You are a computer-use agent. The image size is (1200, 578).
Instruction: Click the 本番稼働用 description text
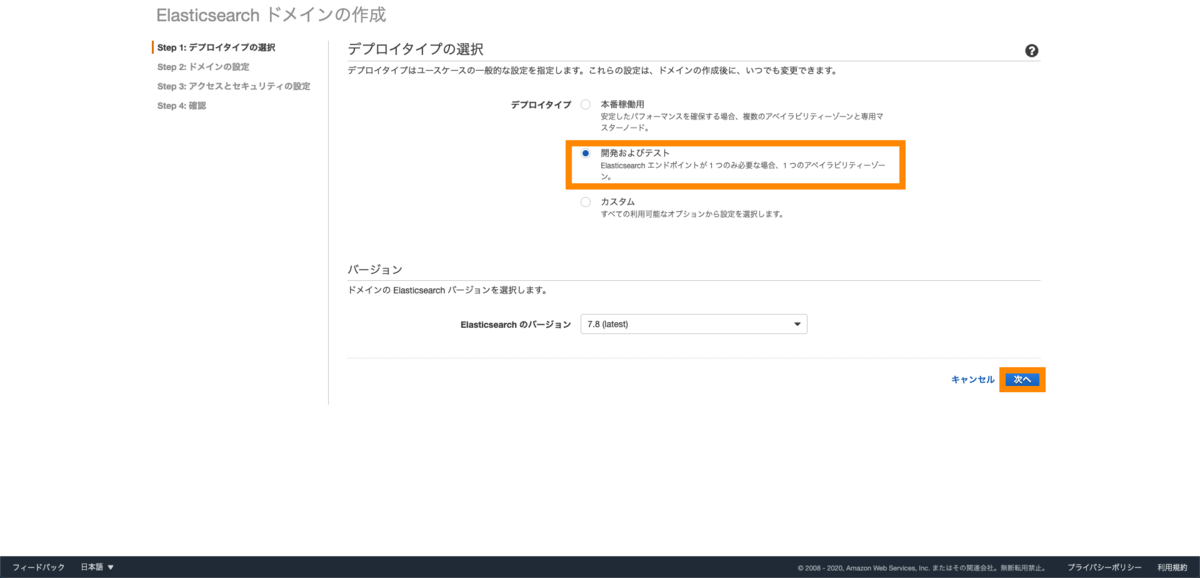(x=741, y=122)
